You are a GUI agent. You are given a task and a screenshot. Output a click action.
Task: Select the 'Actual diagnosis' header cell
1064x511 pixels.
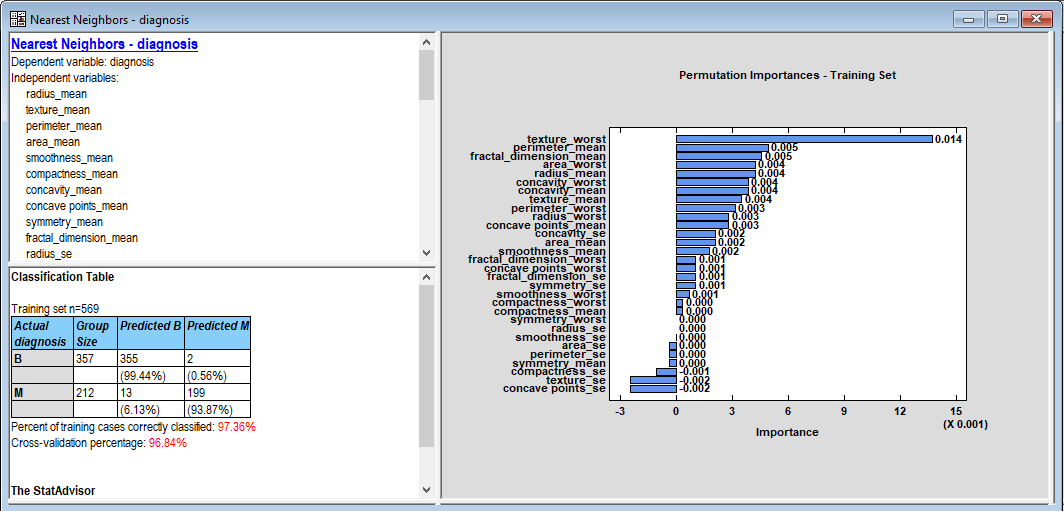click(x=41, y=333)
